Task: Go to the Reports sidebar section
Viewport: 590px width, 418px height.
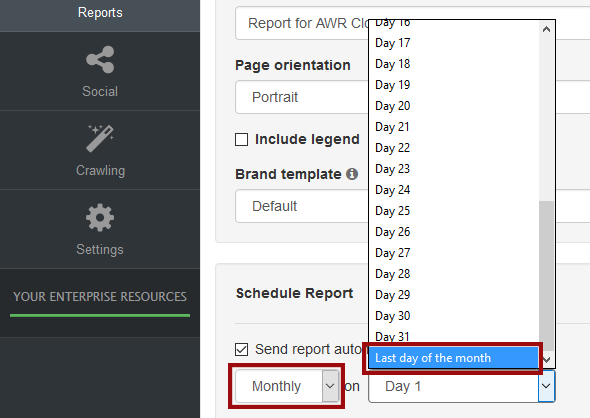Action: pos(100,13)
